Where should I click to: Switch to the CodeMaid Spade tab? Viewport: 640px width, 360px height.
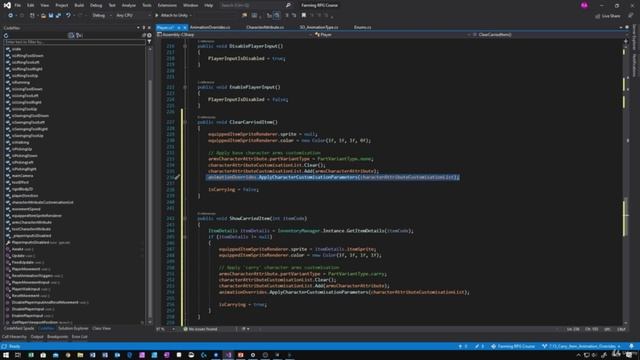point(19,329)
